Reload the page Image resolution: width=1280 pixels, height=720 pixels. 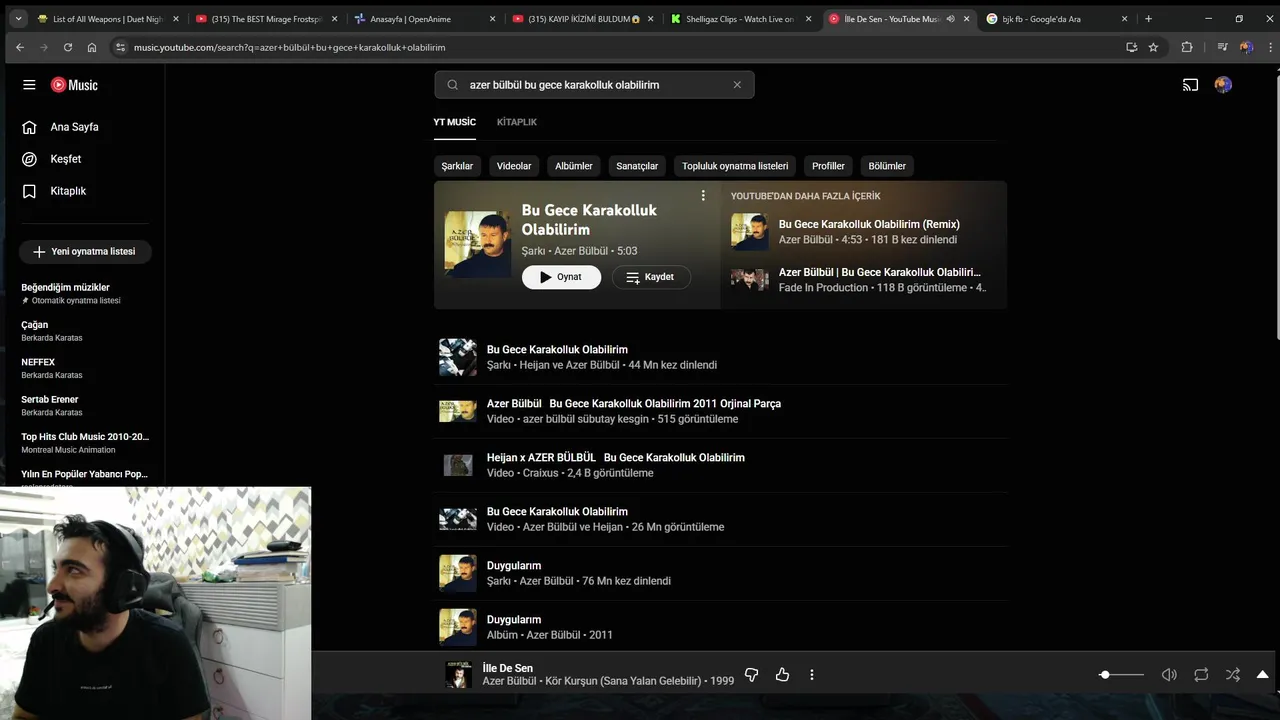click(68, 47)
